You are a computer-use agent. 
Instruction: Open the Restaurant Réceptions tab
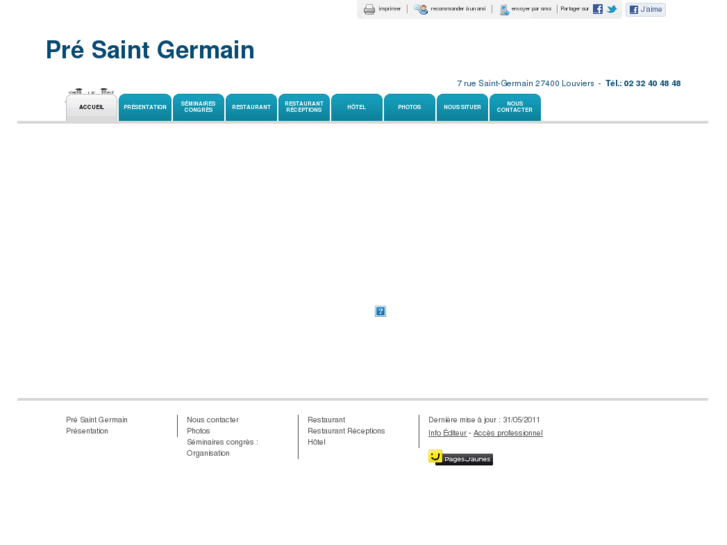point(304,108)
